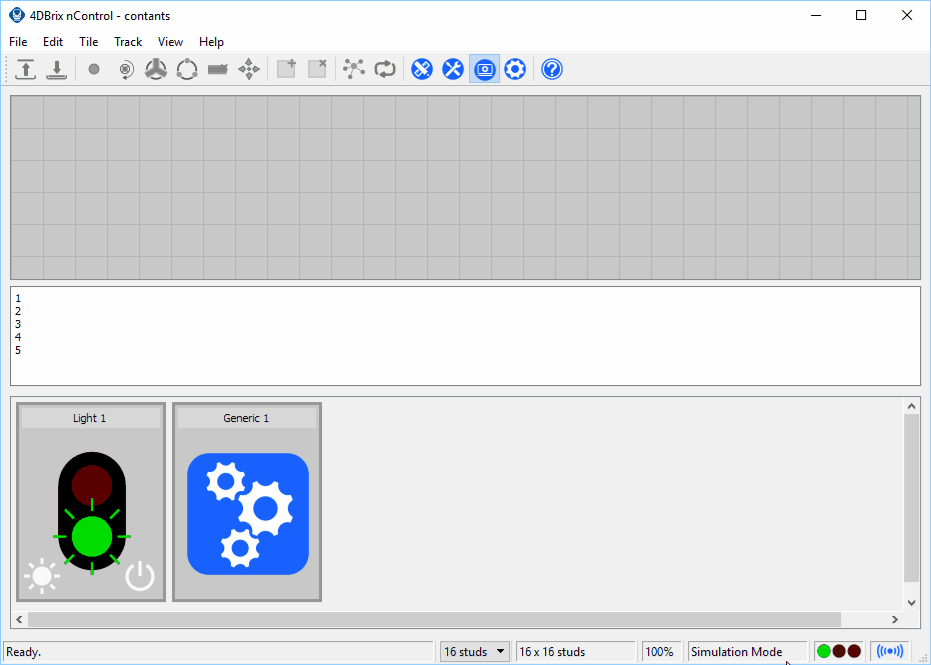Click the tile panel scroll up arrow

coord(911,407)
